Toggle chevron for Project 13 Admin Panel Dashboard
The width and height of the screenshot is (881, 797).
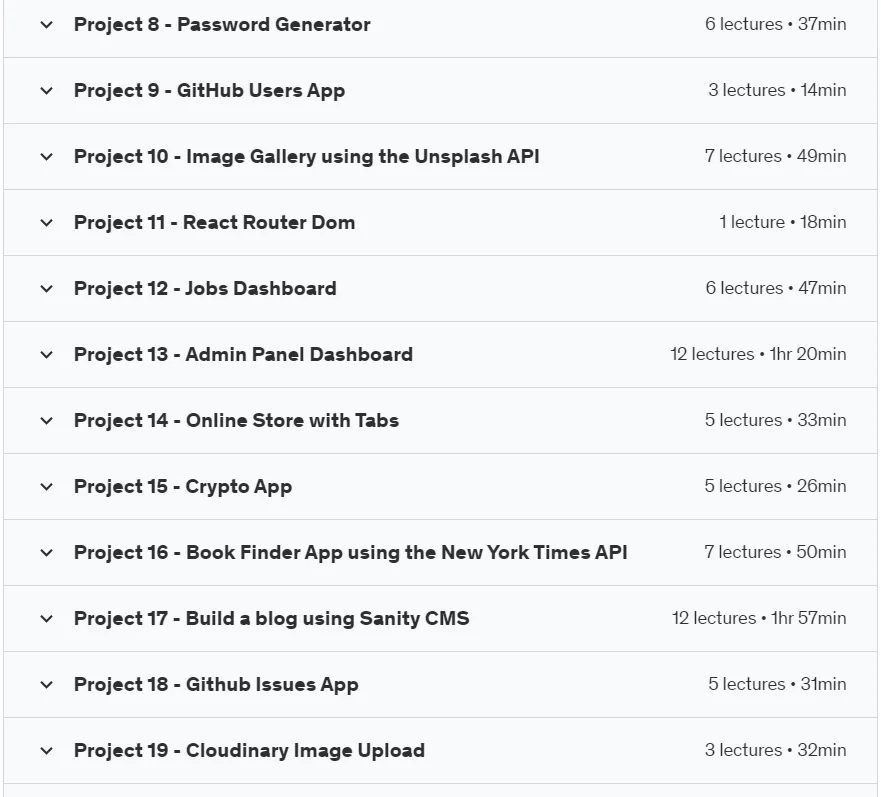pyautogui.click(x=47, y=355)
